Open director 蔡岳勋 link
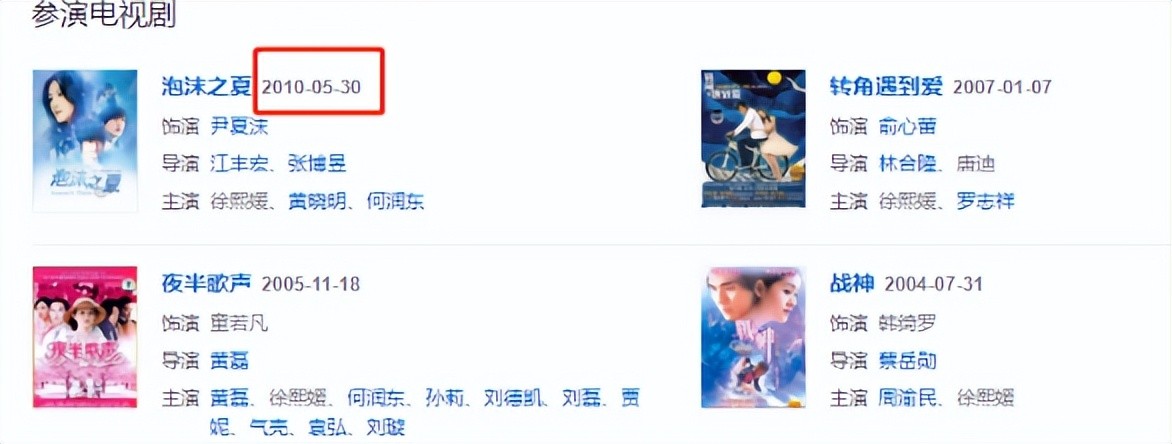Image resolution: width=1172 pixels, height=444 pixels. tap(907, 362)
